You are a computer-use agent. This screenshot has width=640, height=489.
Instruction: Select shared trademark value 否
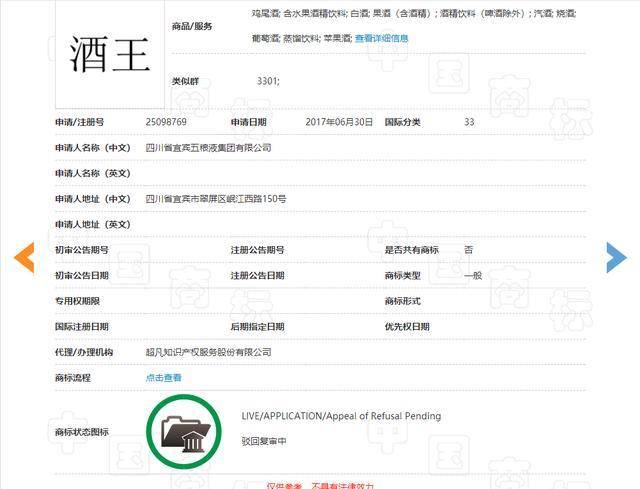pos(469,250)
